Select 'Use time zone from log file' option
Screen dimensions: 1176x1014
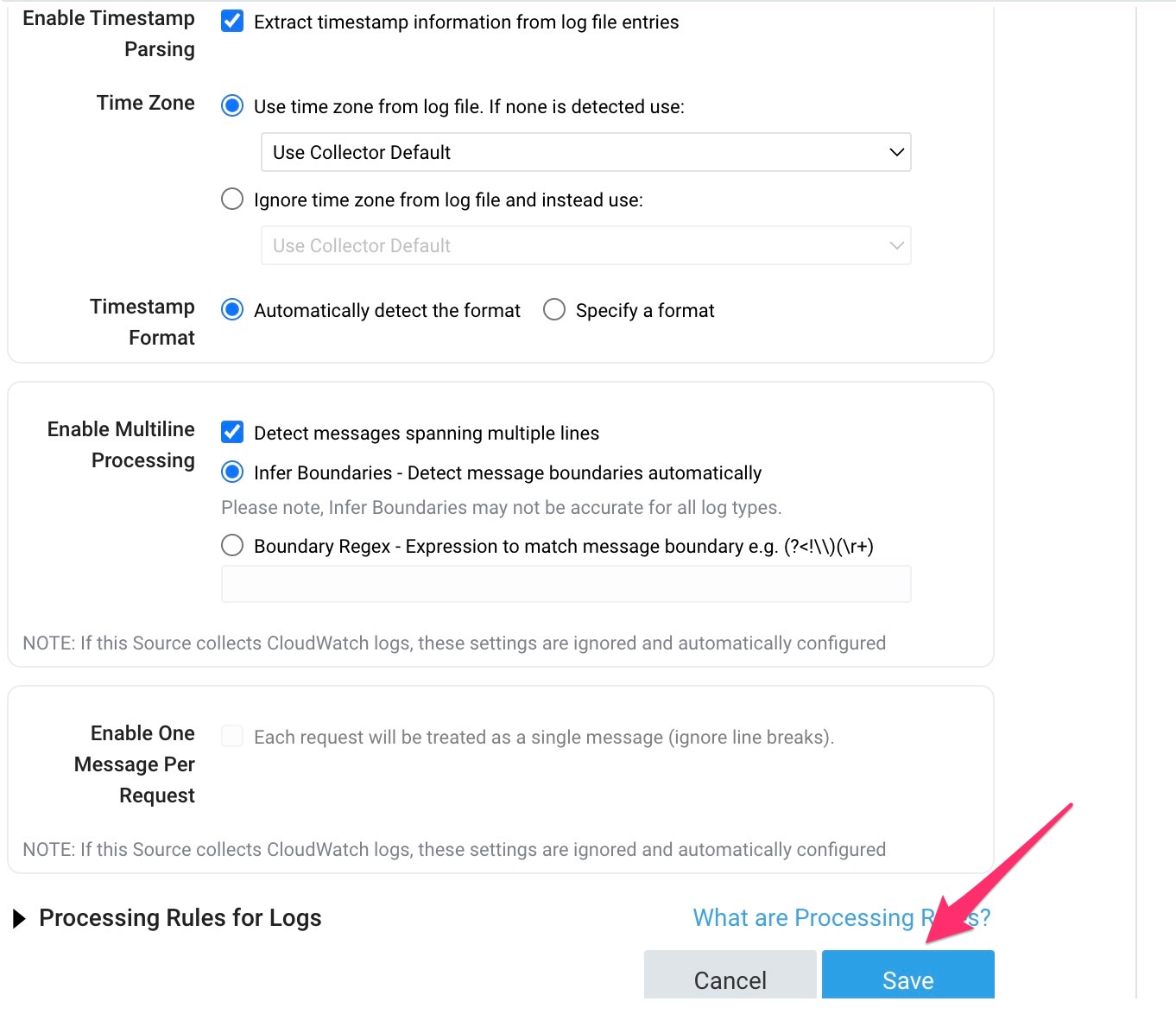coord(231,105)
